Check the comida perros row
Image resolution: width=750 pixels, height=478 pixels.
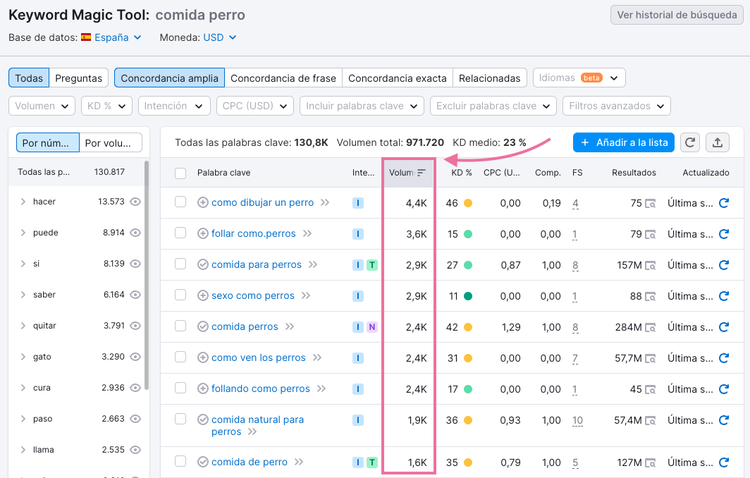180,326
